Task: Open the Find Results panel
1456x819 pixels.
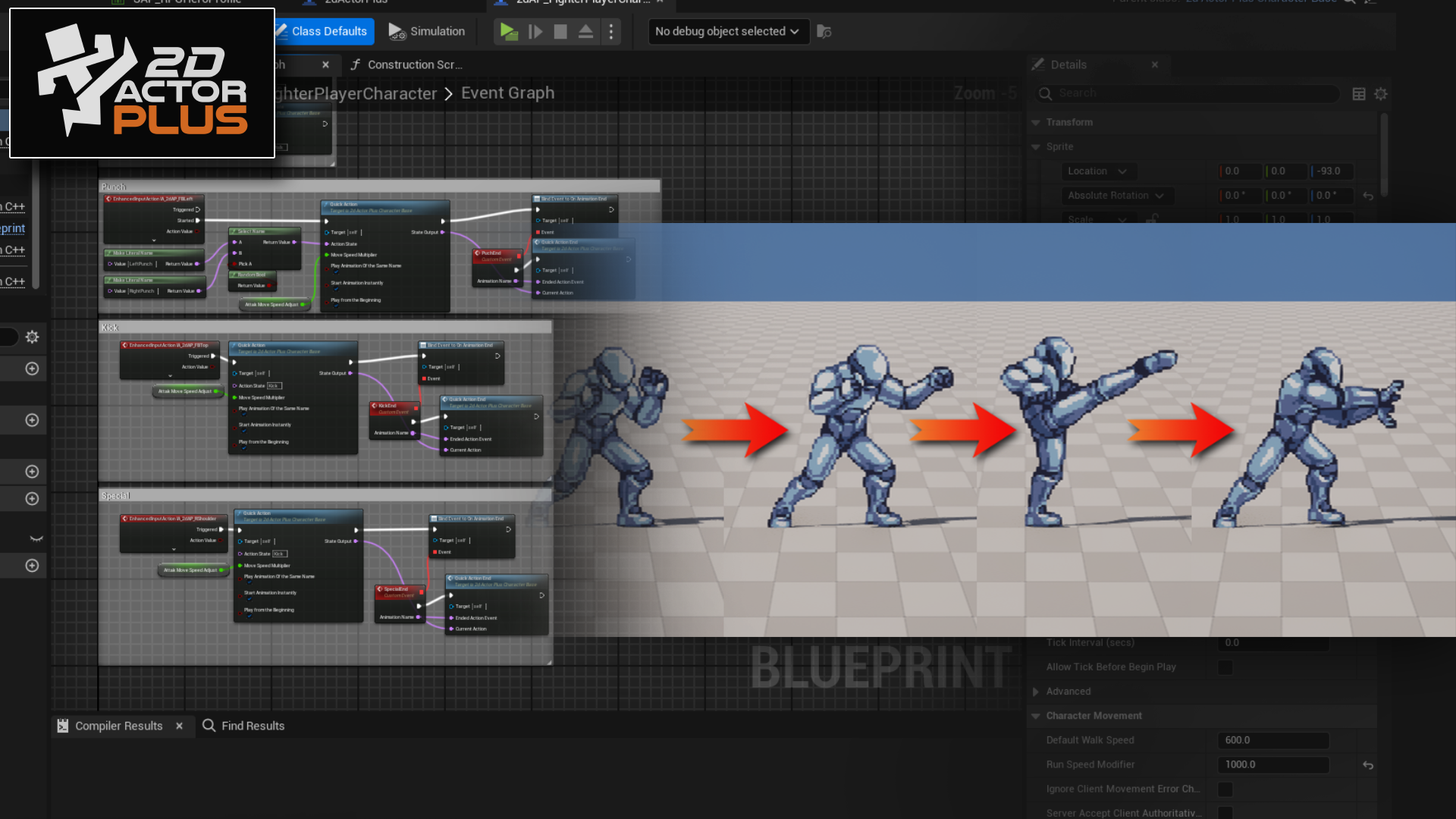Action: (x=253, y=726)
